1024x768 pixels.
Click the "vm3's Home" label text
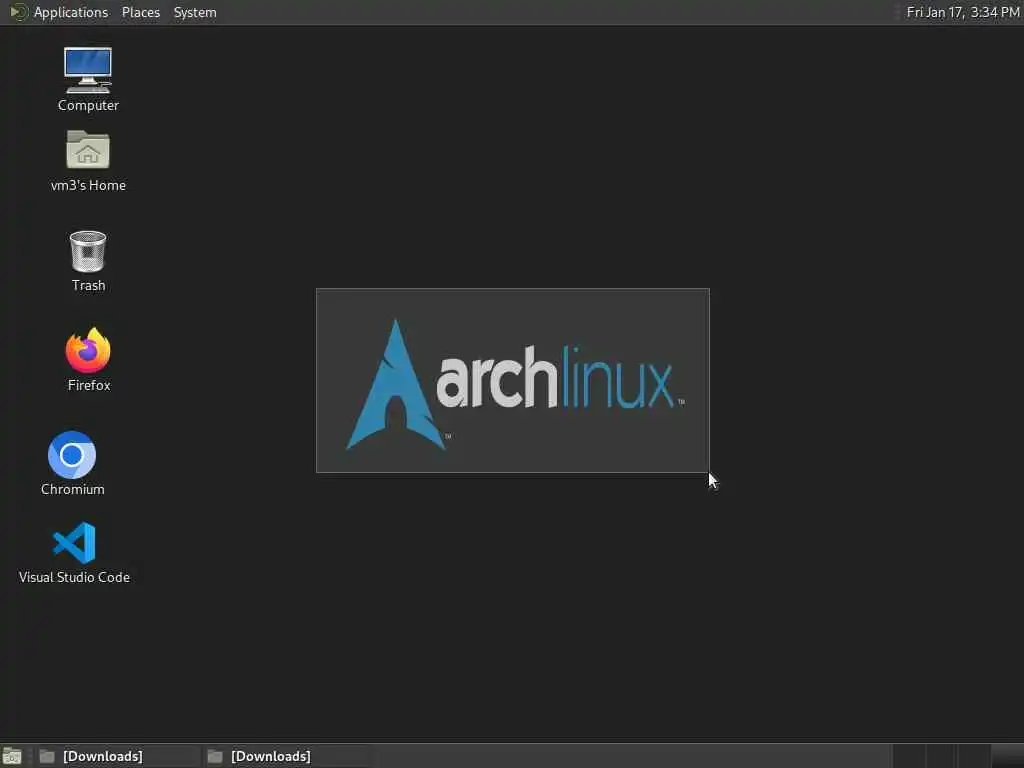click(x=88, y=185)
